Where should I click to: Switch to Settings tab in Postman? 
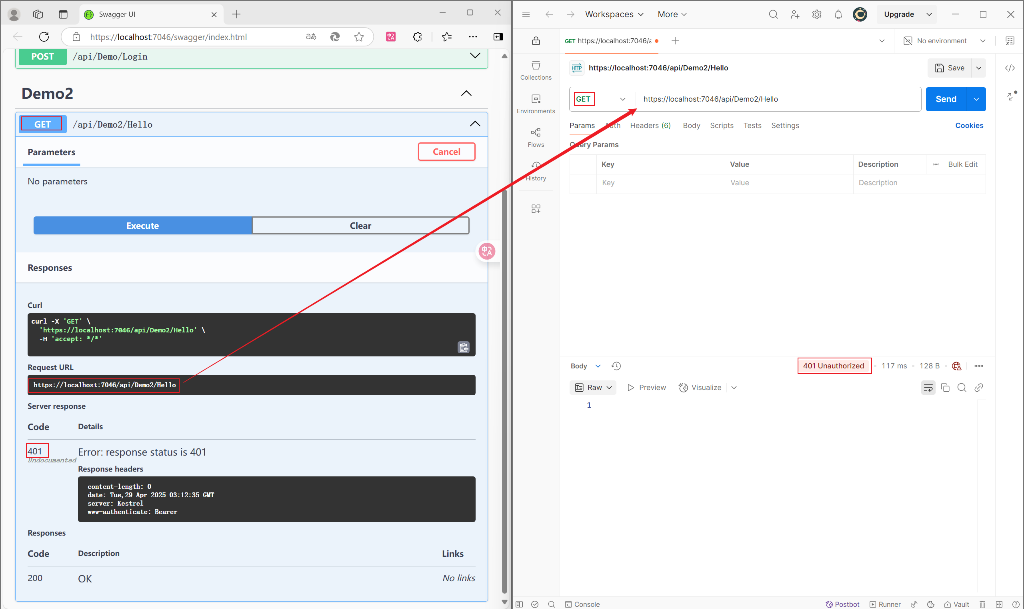click(x=785, y=125)
